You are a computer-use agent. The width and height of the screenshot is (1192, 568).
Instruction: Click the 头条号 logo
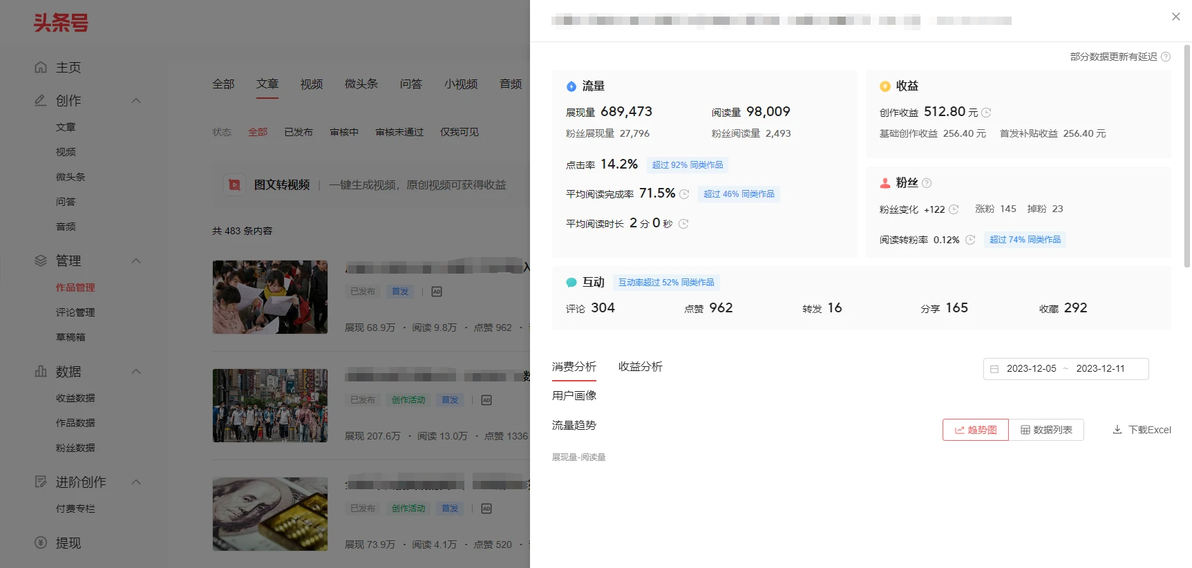61,23
